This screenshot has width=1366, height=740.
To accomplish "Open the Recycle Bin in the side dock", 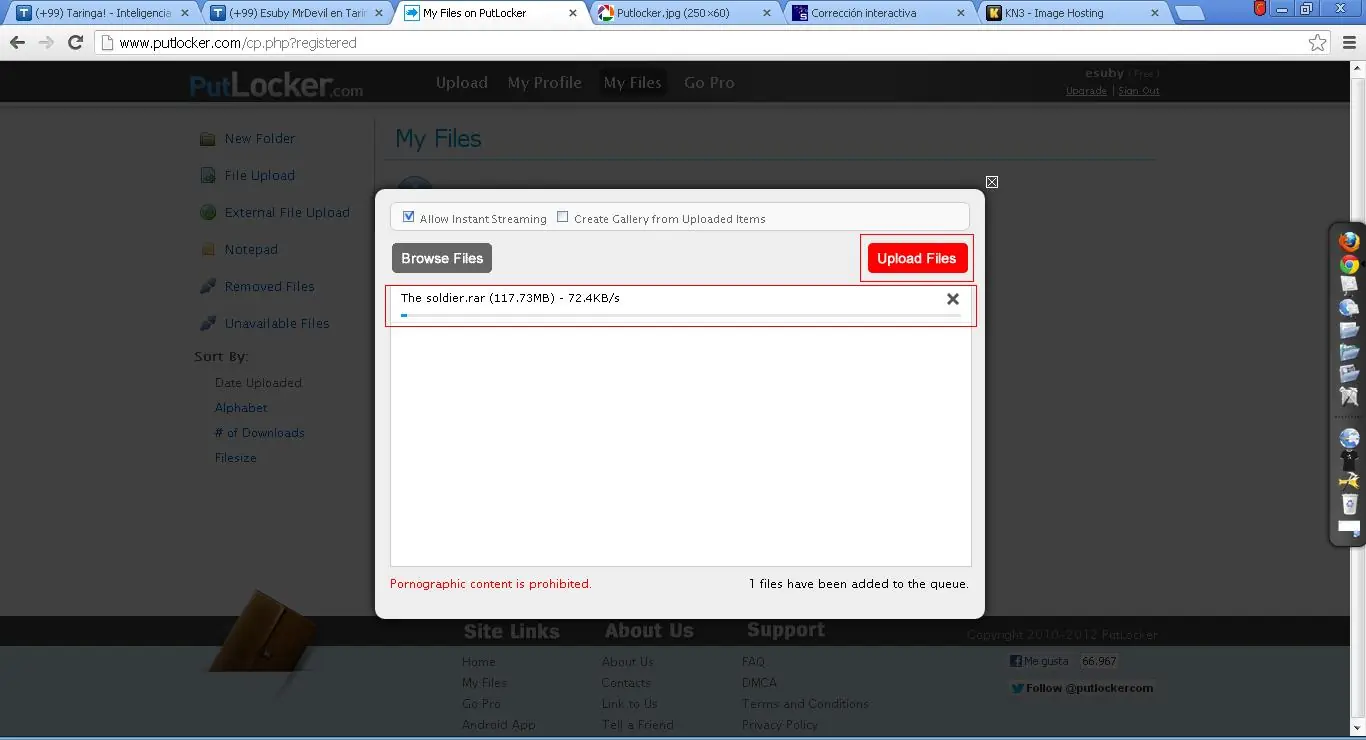I will click(x=1349, y=503).
